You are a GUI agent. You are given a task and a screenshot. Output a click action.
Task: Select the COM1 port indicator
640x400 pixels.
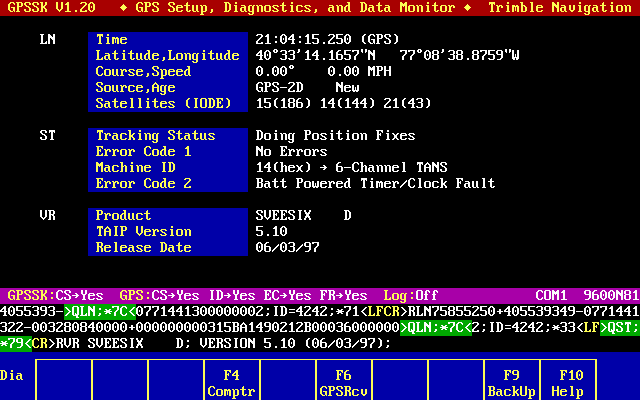tap(551, 296)
